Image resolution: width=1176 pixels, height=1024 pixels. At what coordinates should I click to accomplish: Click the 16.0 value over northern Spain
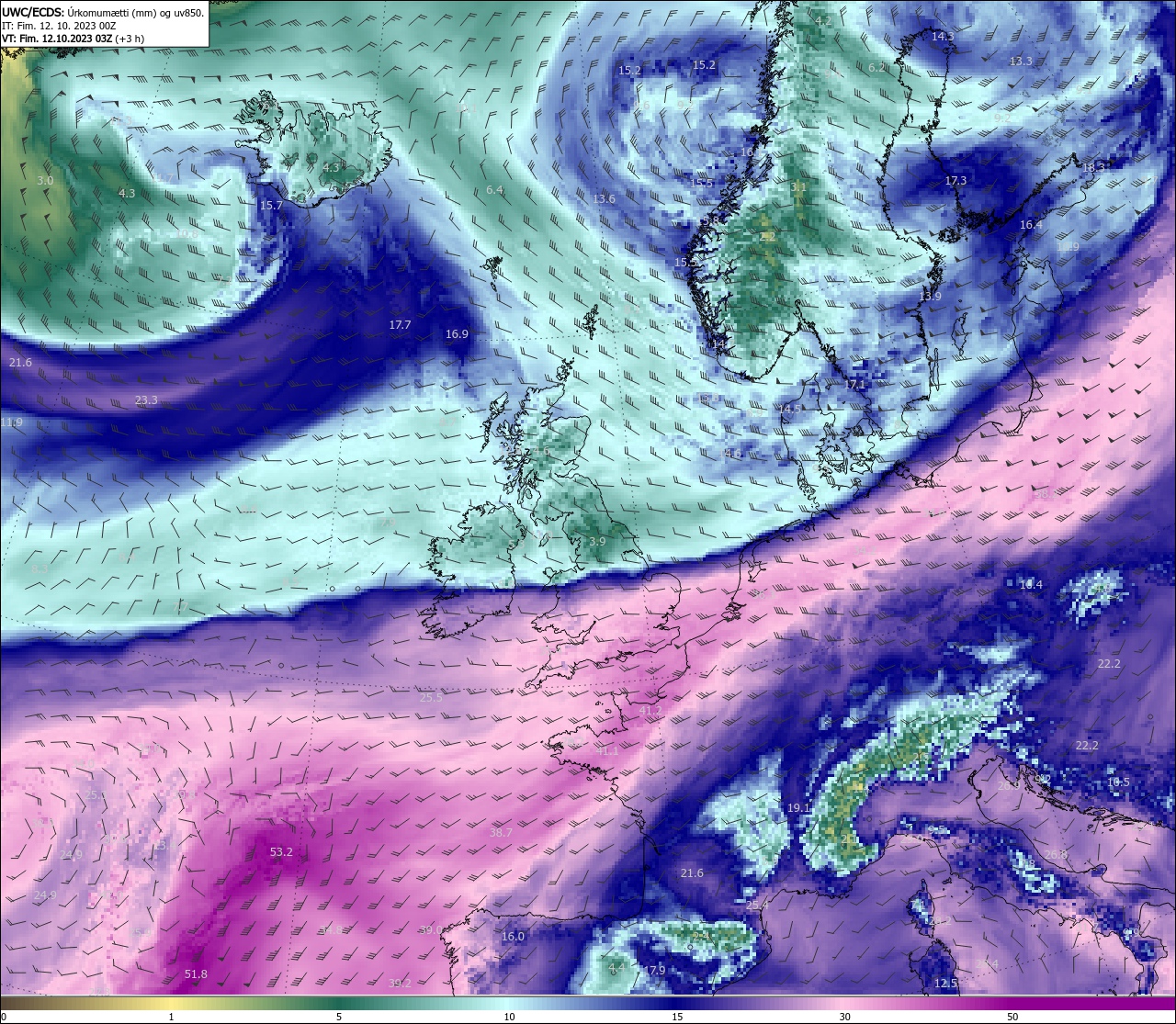pyautogui.click(x=513, y=937)
